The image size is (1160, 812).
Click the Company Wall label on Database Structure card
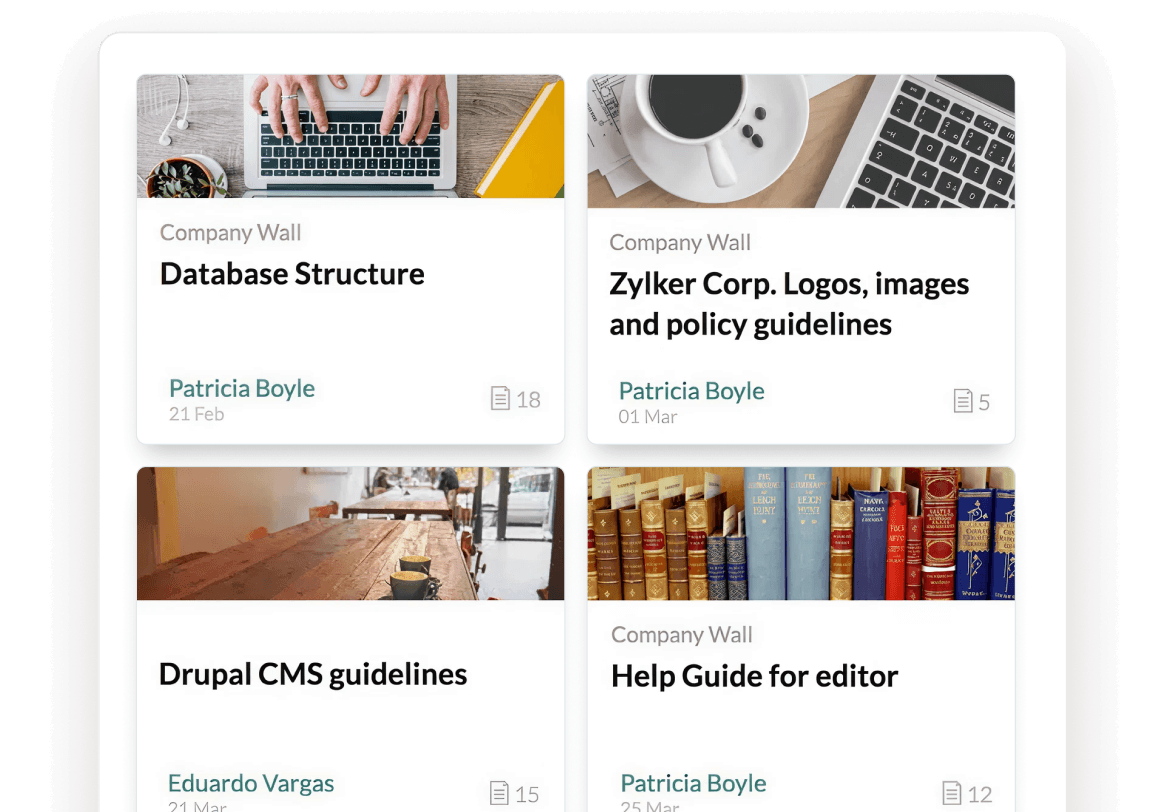[x=230, y=232]
